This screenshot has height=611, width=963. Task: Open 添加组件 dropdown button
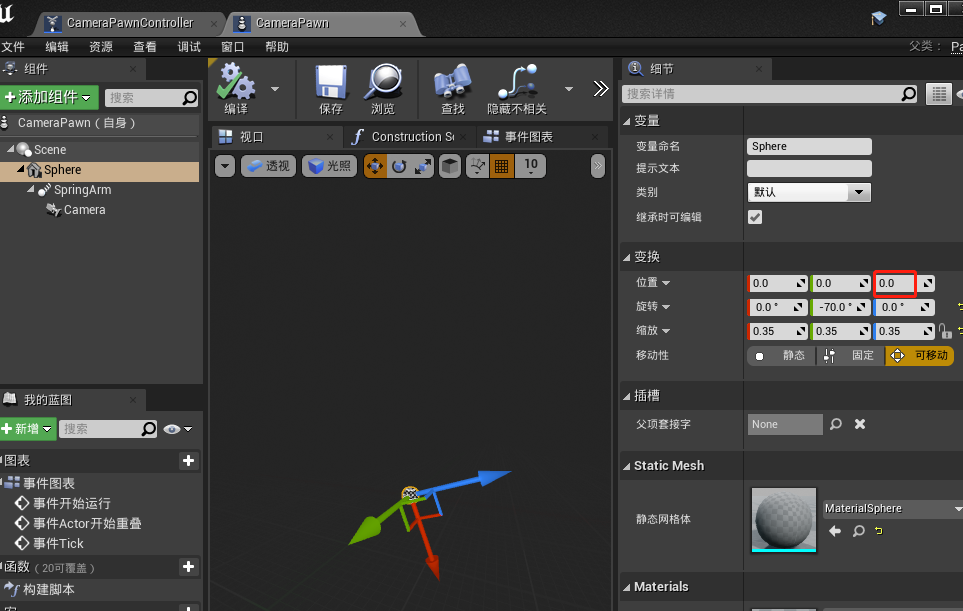pyautogui.click(x=49, y=97)
